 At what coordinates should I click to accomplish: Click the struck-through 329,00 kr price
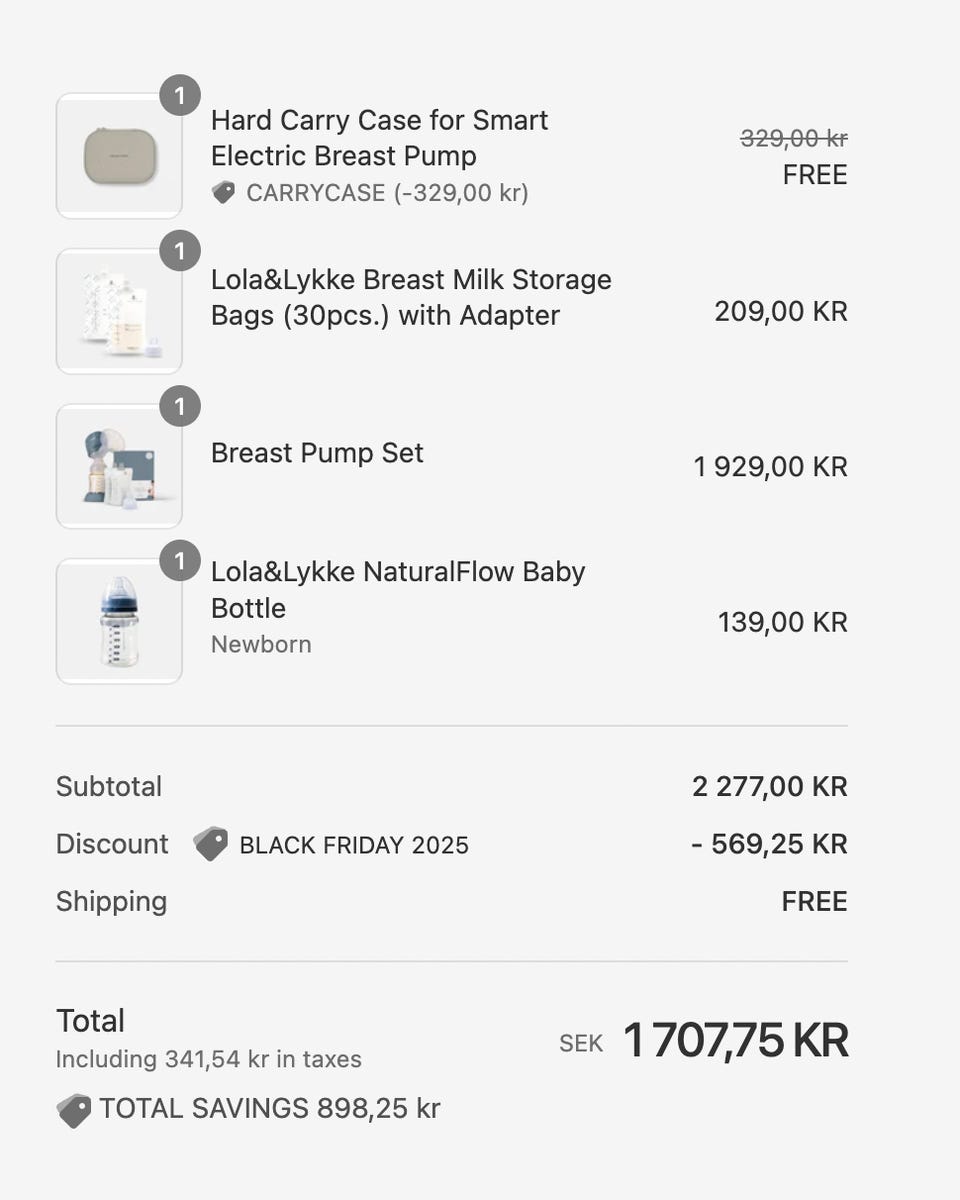click(x=793, y=138)
